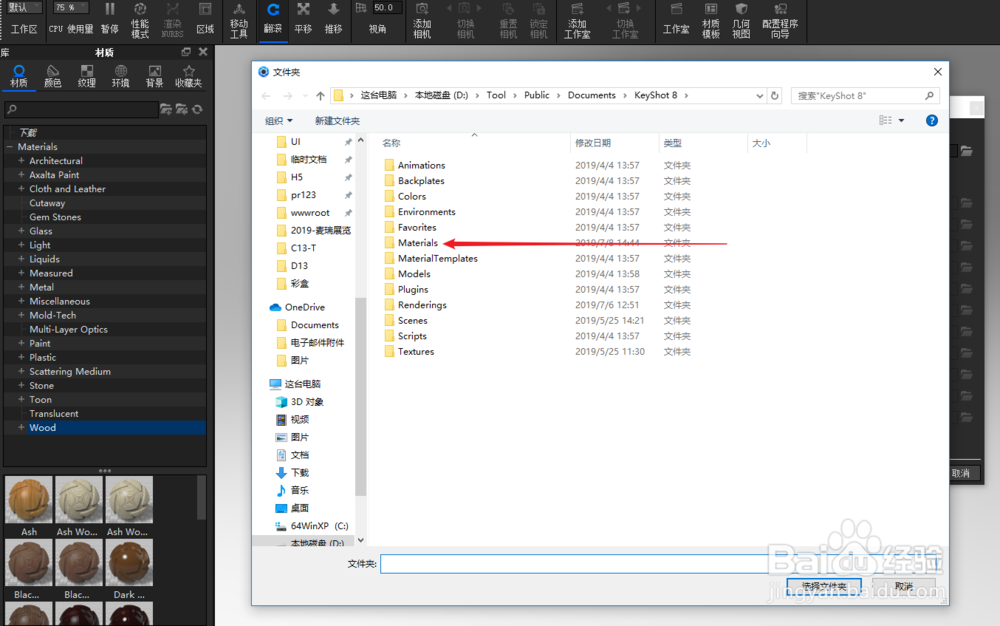Select the Environments folder
The height and width of the screenshot is (626, 1000).
[x=427, y=212]
